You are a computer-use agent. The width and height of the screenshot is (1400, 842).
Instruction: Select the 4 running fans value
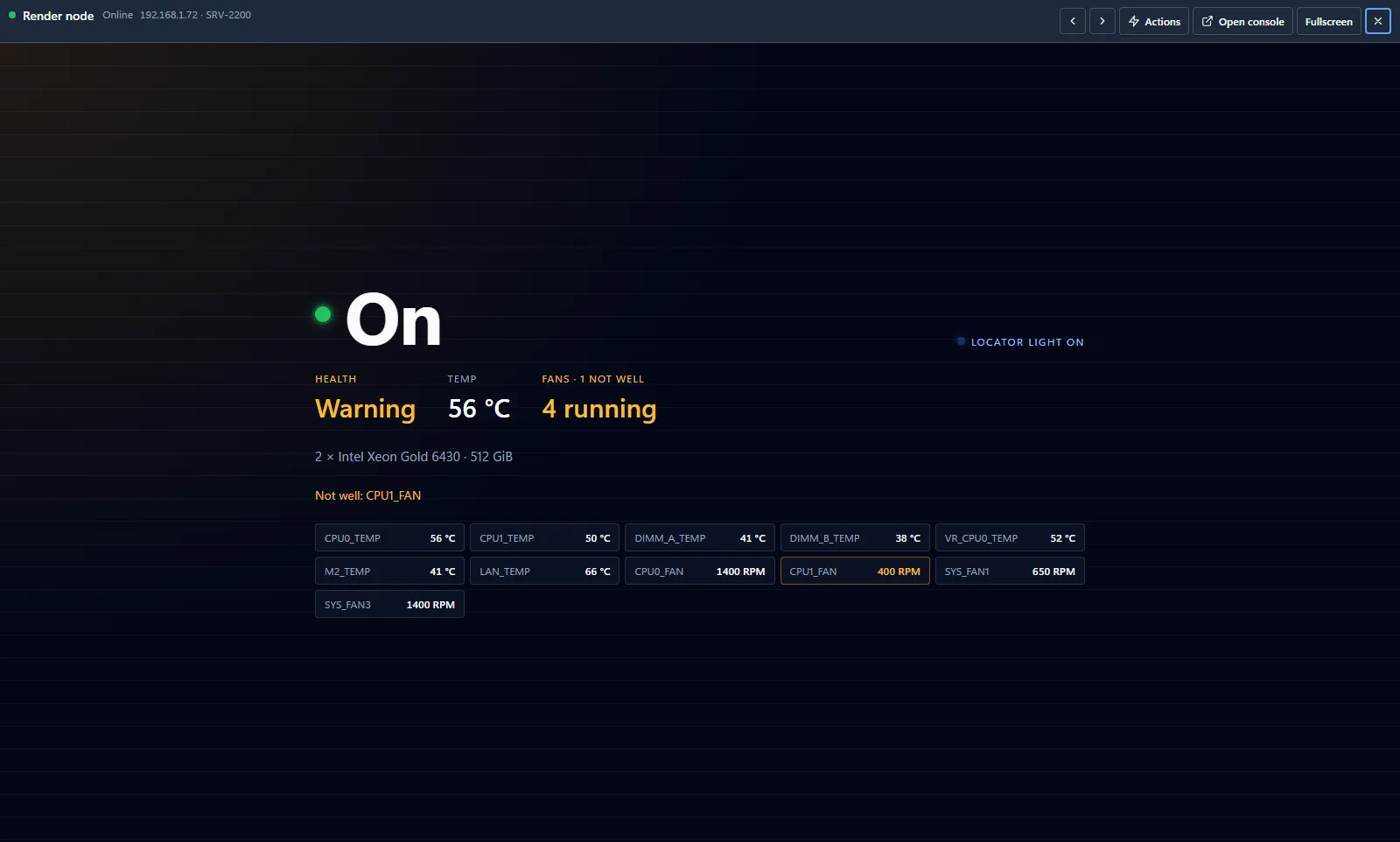click(x=599, y=409)
